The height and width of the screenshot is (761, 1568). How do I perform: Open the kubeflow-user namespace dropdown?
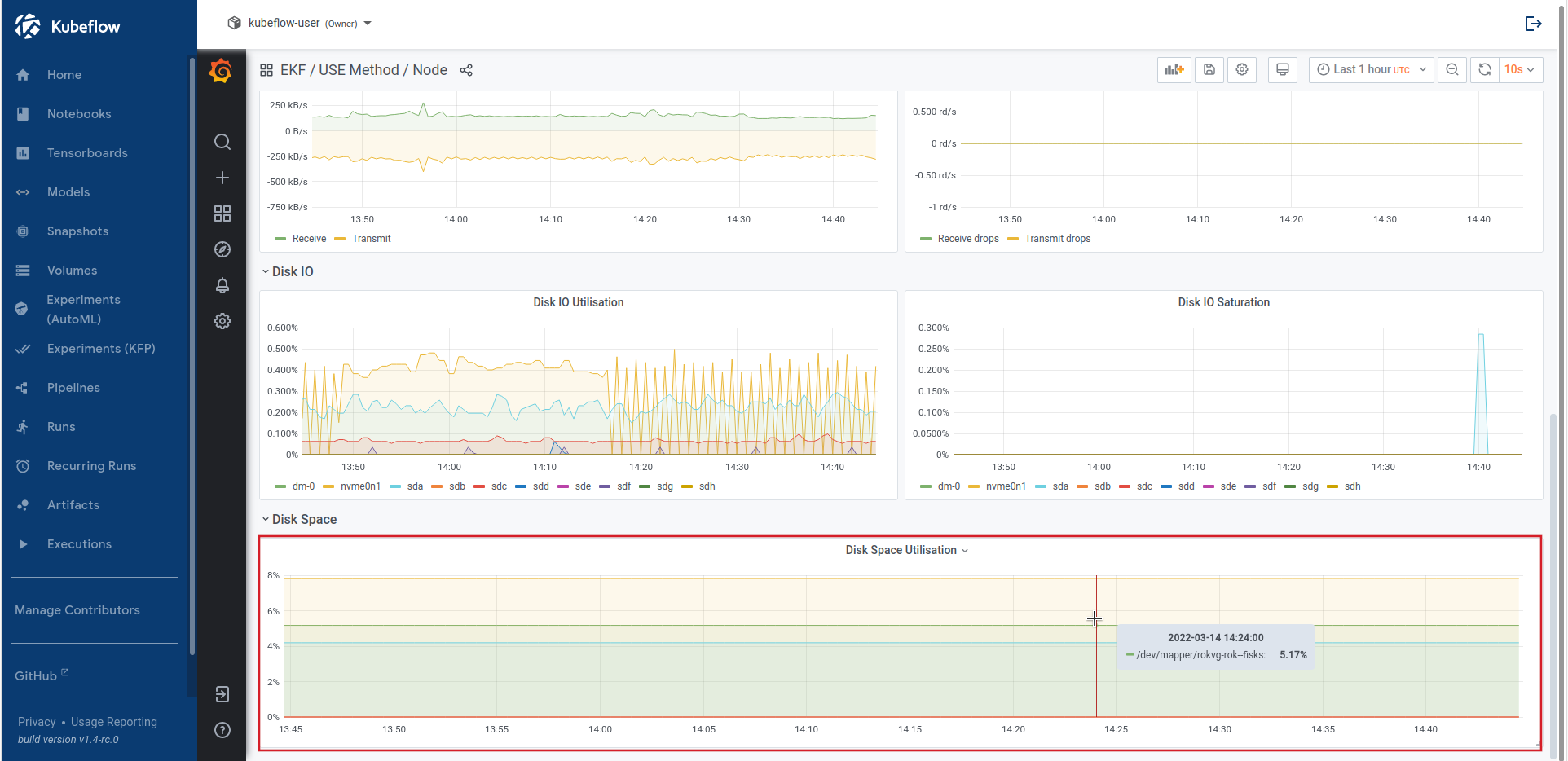coord(299,23)
